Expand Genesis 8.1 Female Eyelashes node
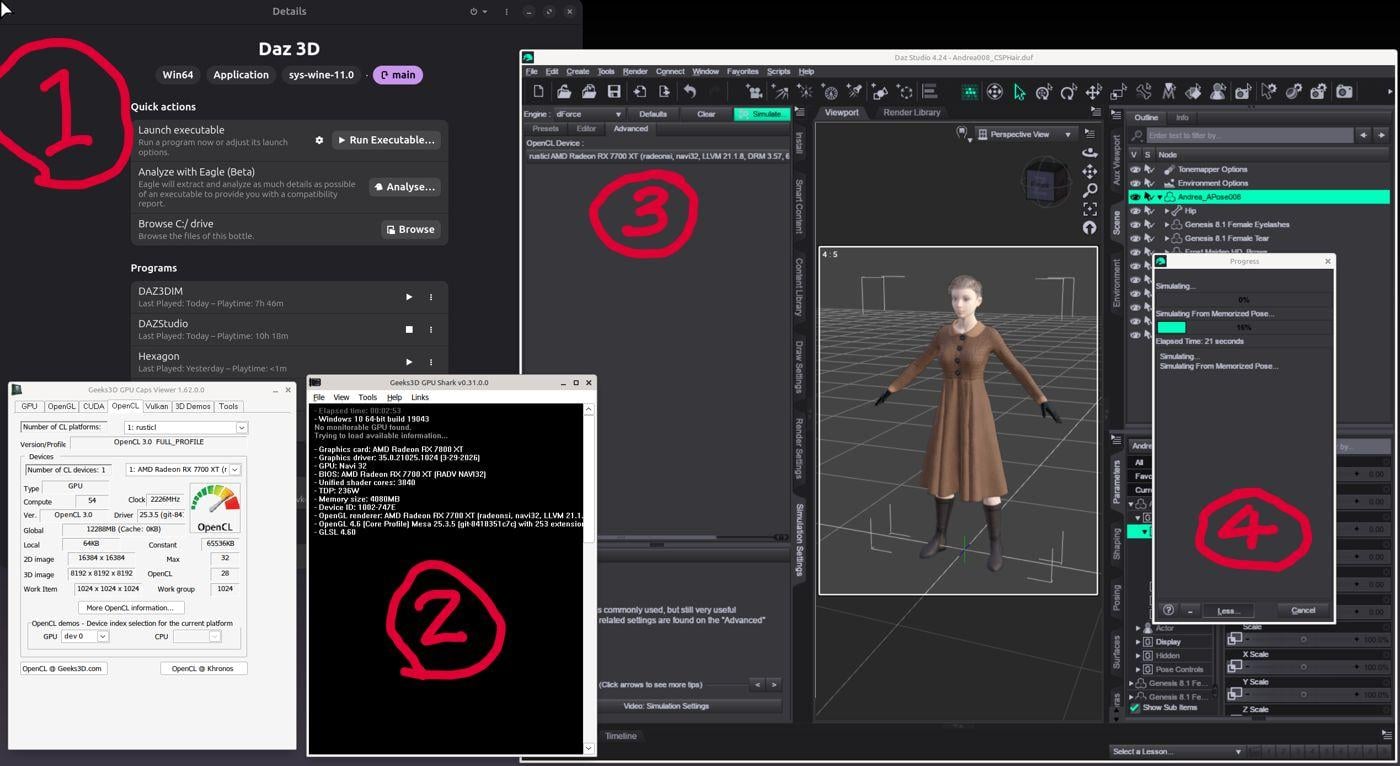Image resolution: width=1400 pixels, height=766 pixels. (x=1167, y=225)
